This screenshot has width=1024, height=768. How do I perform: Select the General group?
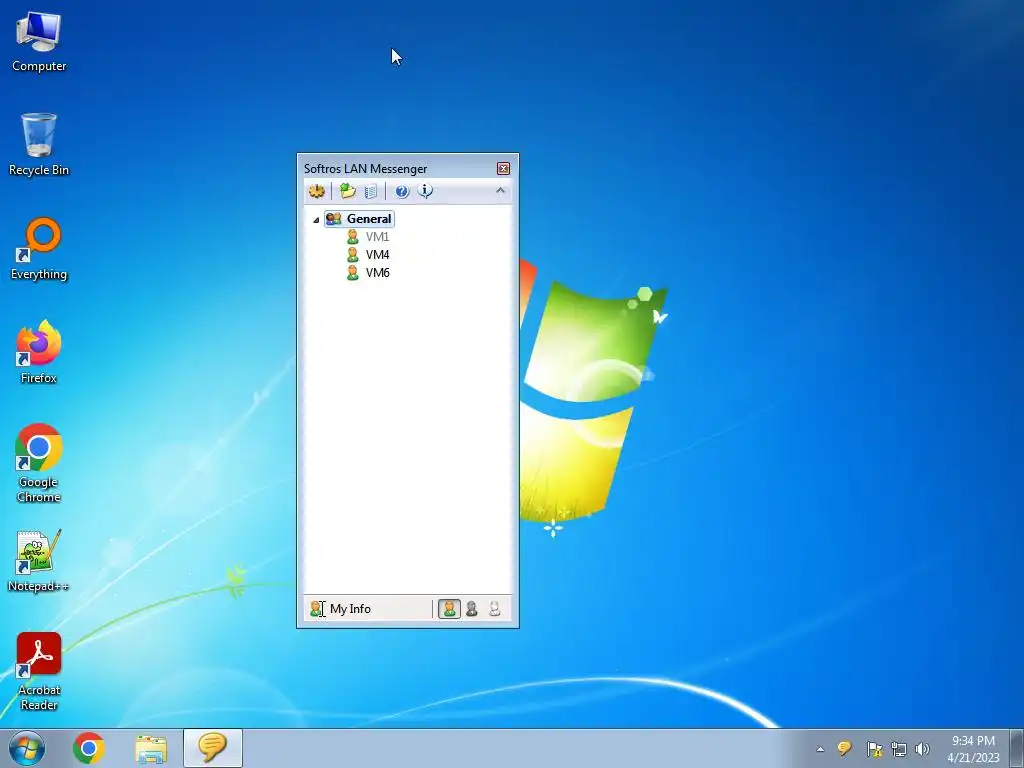[x=359, y=219]
